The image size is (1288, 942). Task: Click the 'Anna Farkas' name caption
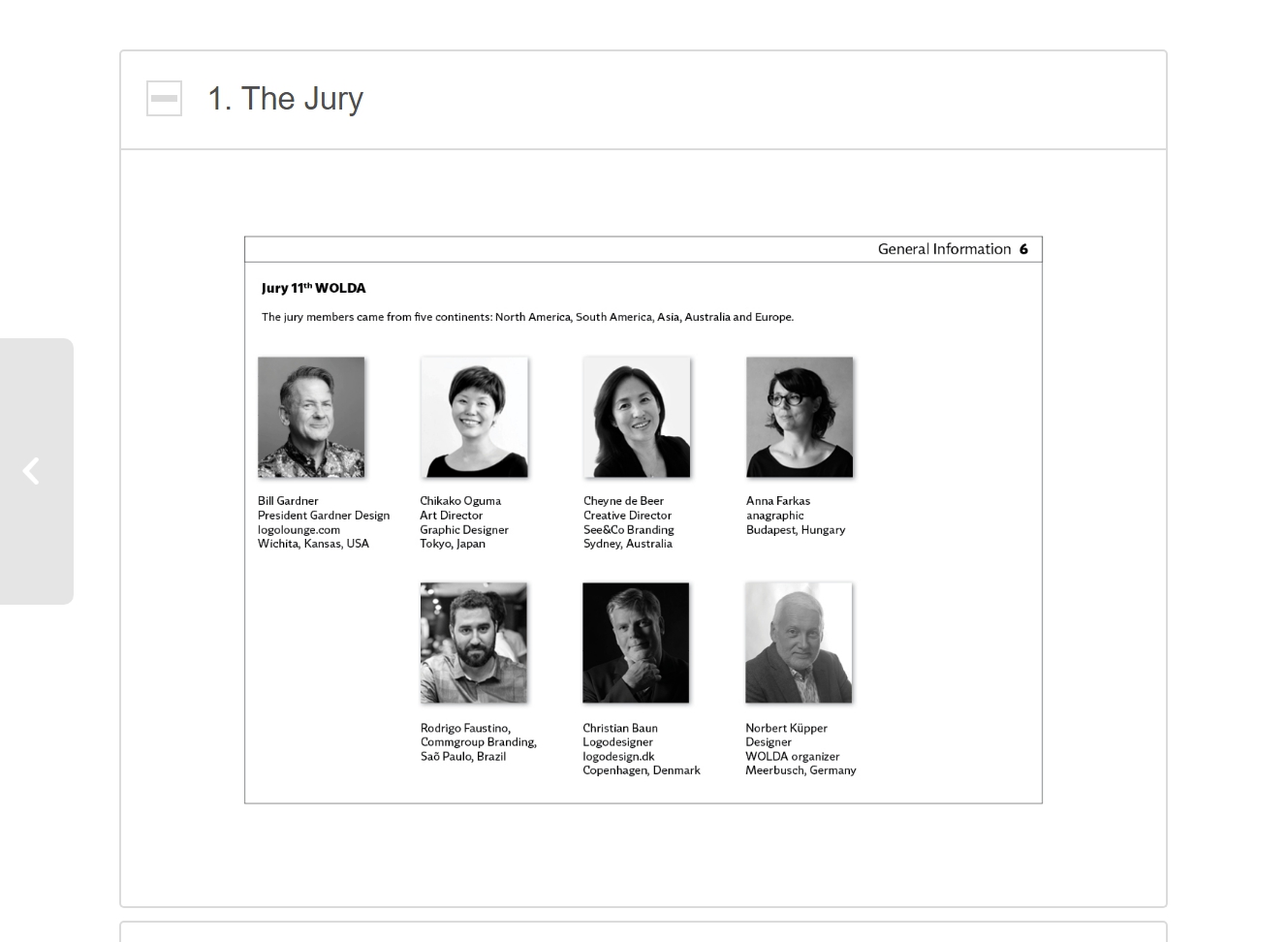tap(778, 501)
